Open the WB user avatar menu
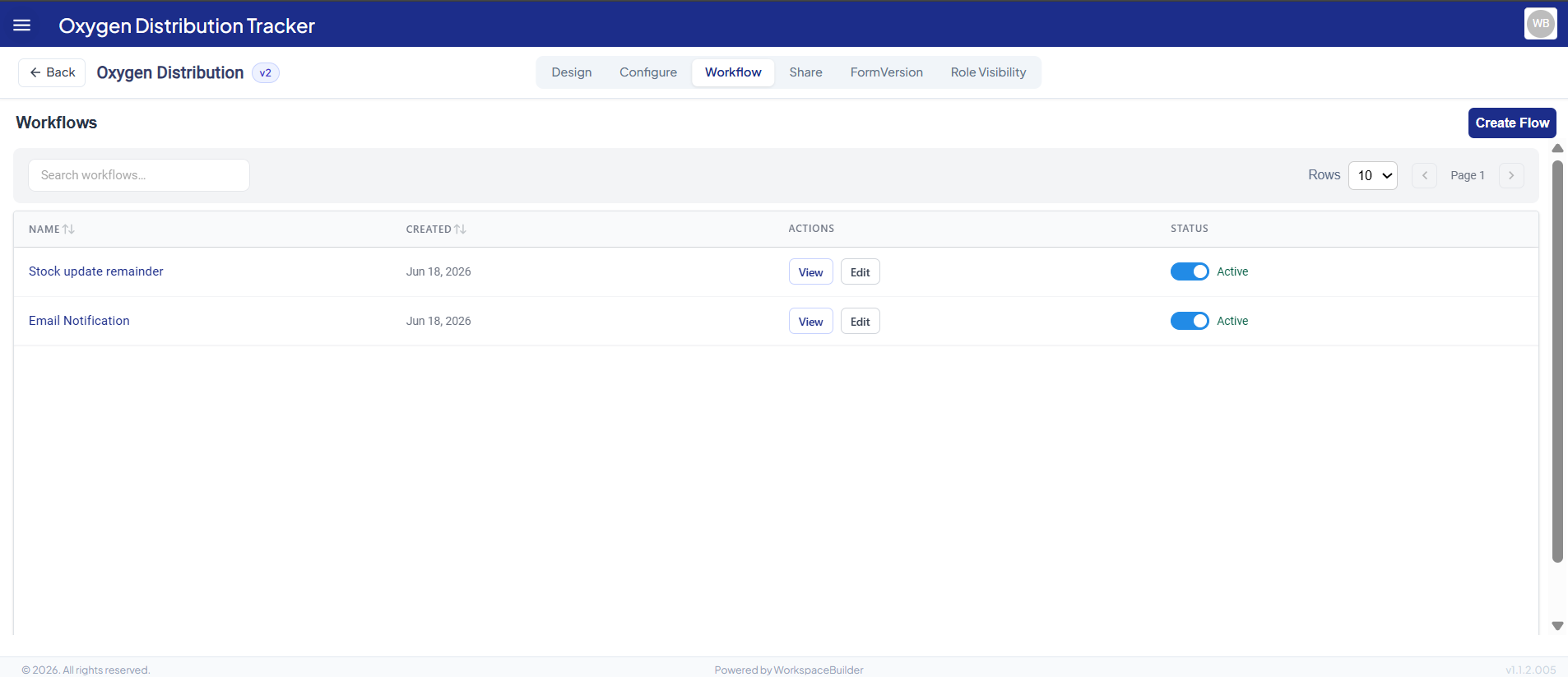This screenshot has height=677, width=1568. pos(1540,23)
